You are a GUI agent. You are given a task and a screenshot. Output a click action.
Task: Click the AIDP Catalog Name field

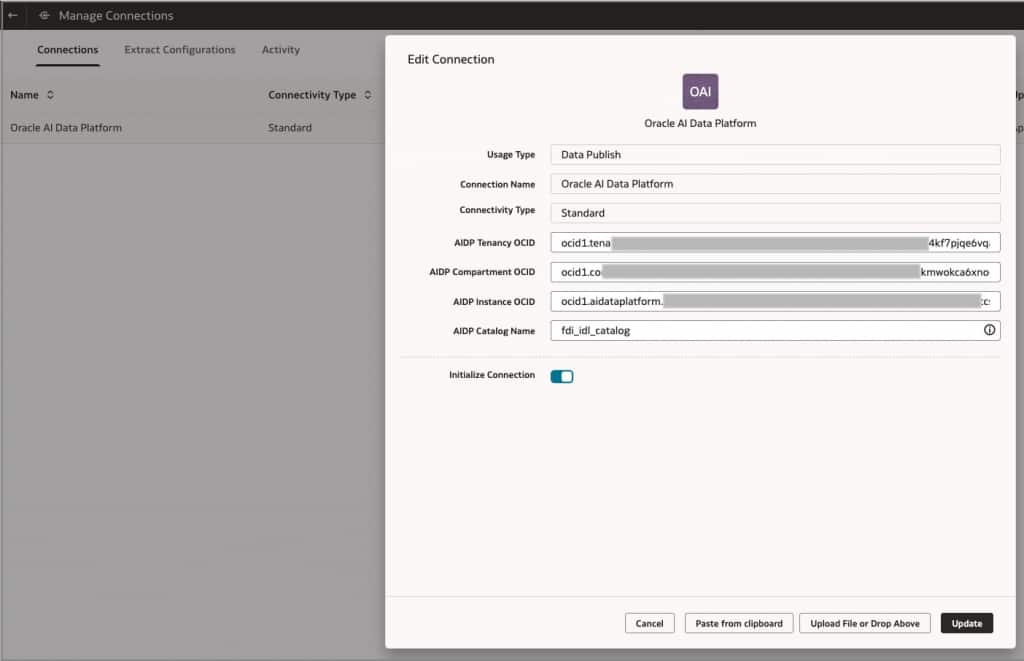click(775, 330)
